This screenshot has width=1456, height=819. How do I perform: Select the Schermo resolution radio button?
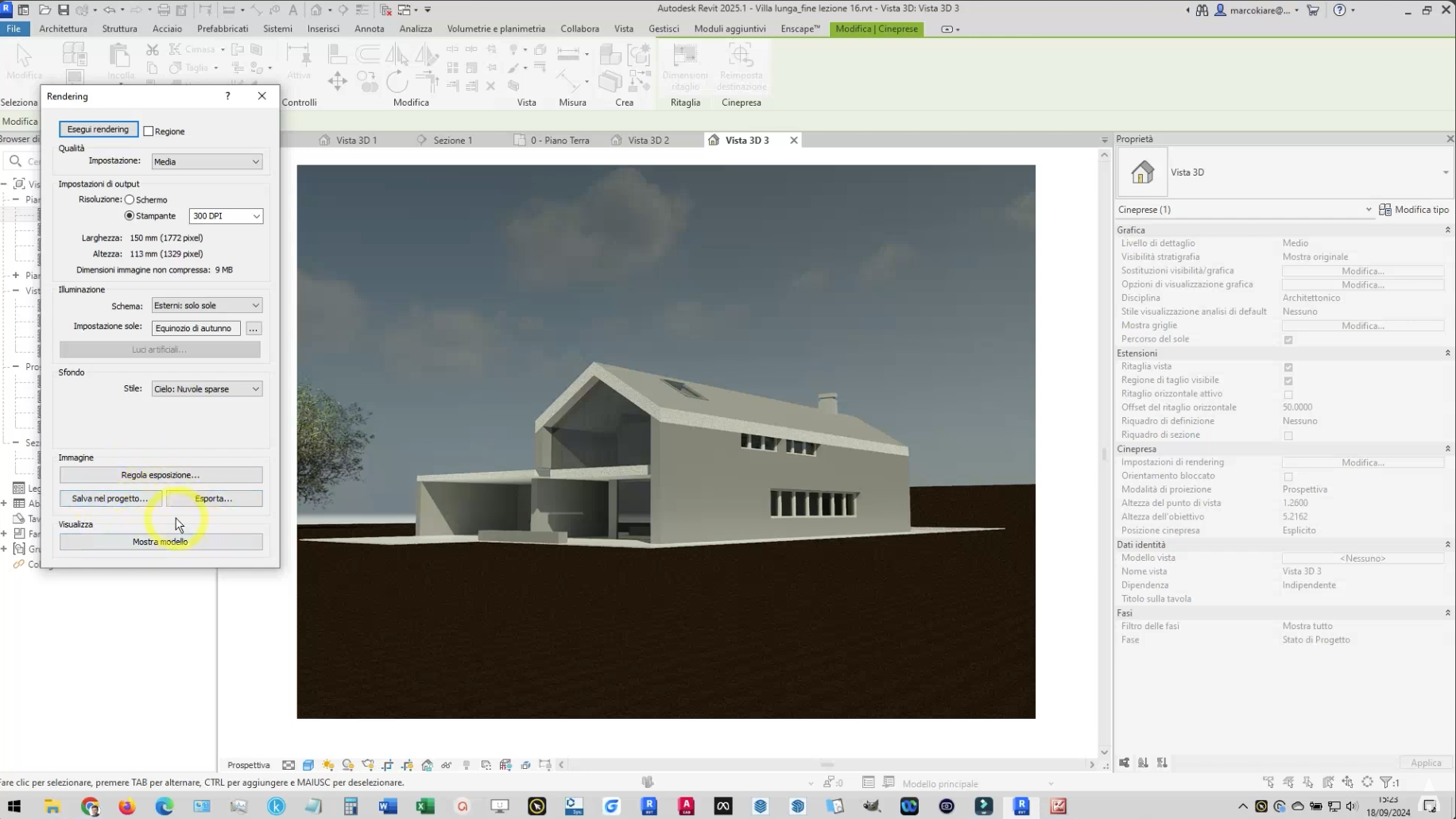(x=130, y=199)
